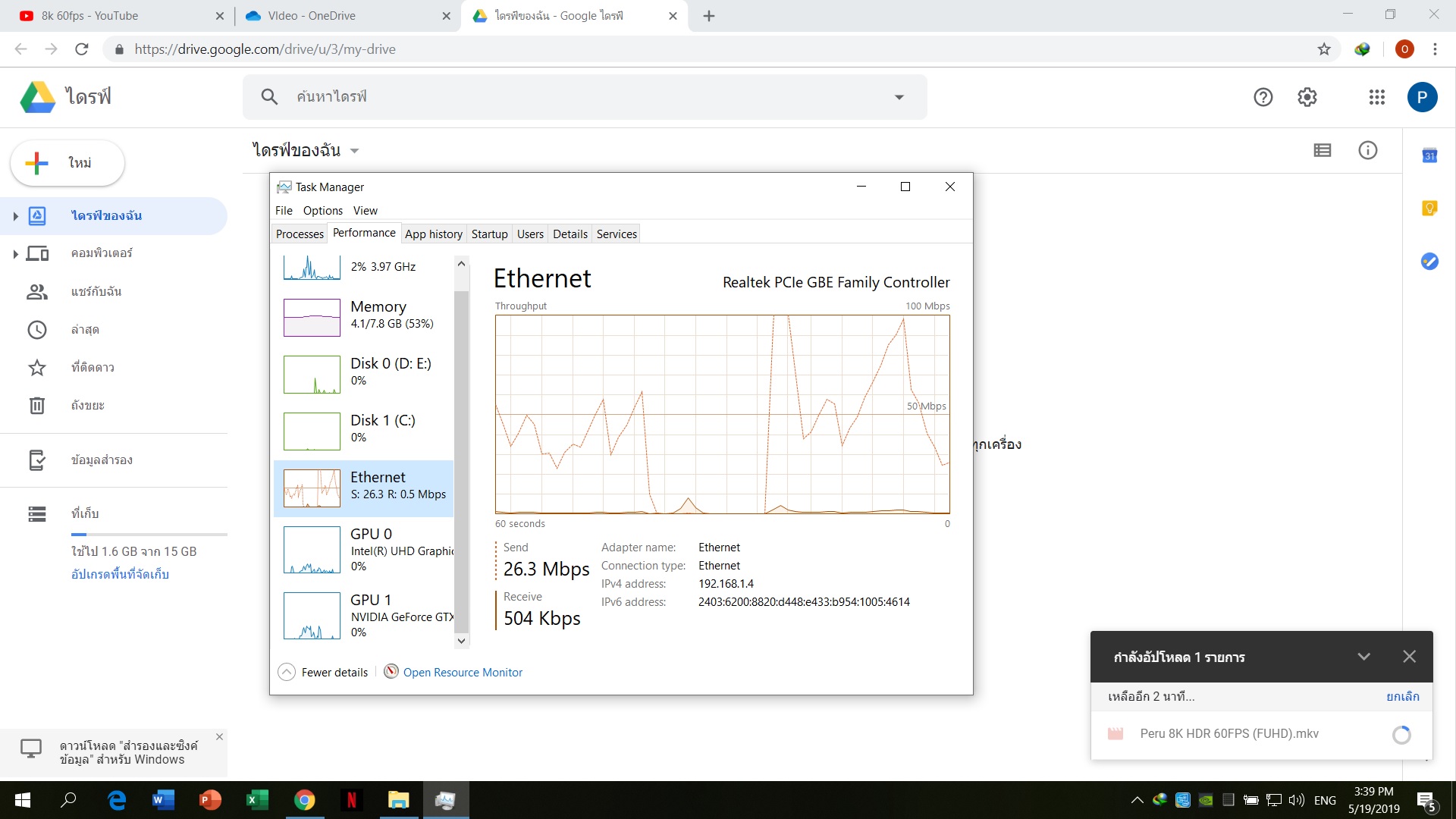Click the Chrome address bar URL

tap(265, 49)
